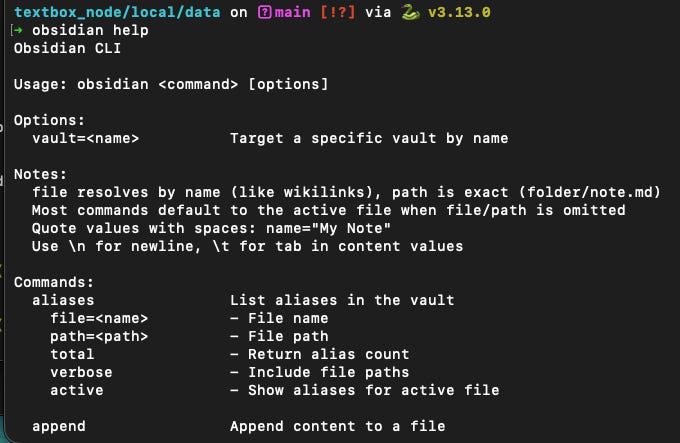Click the vault=<name> option
This screenshot has width=680, height=443.
(x=85, y=138)
